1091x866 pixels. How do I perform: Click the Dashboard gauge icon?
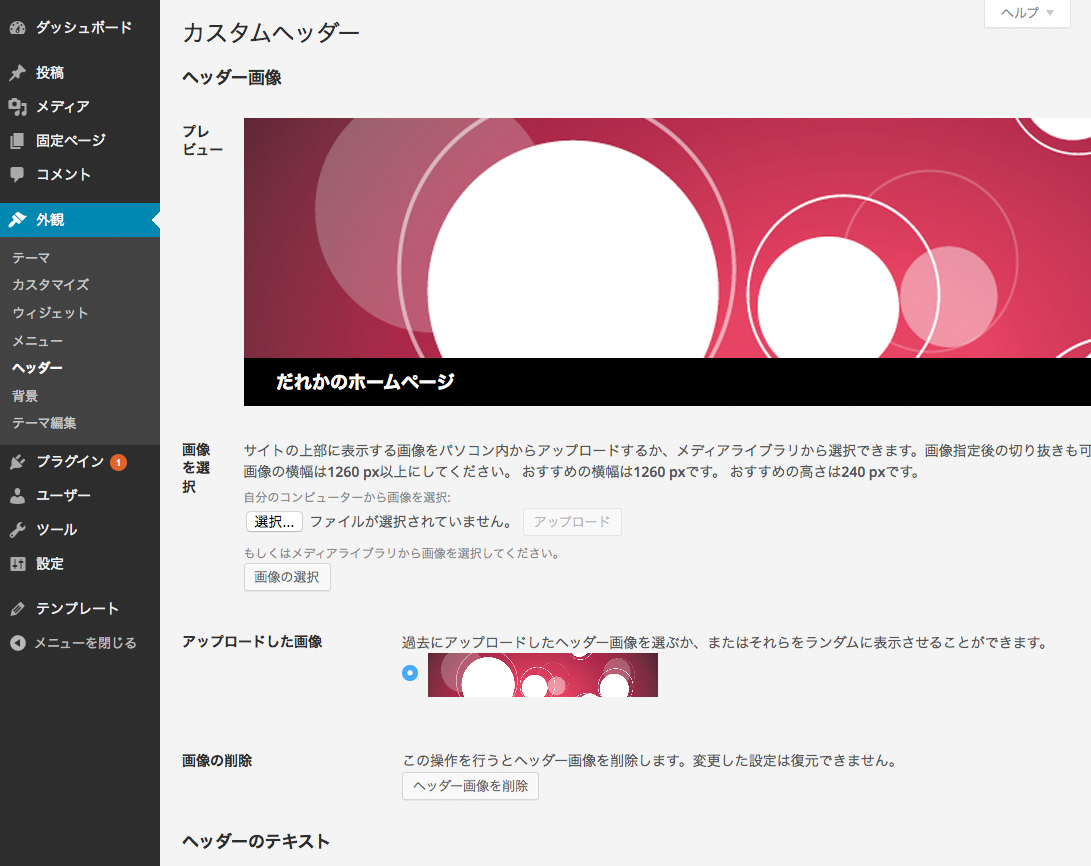coord(17,28)
